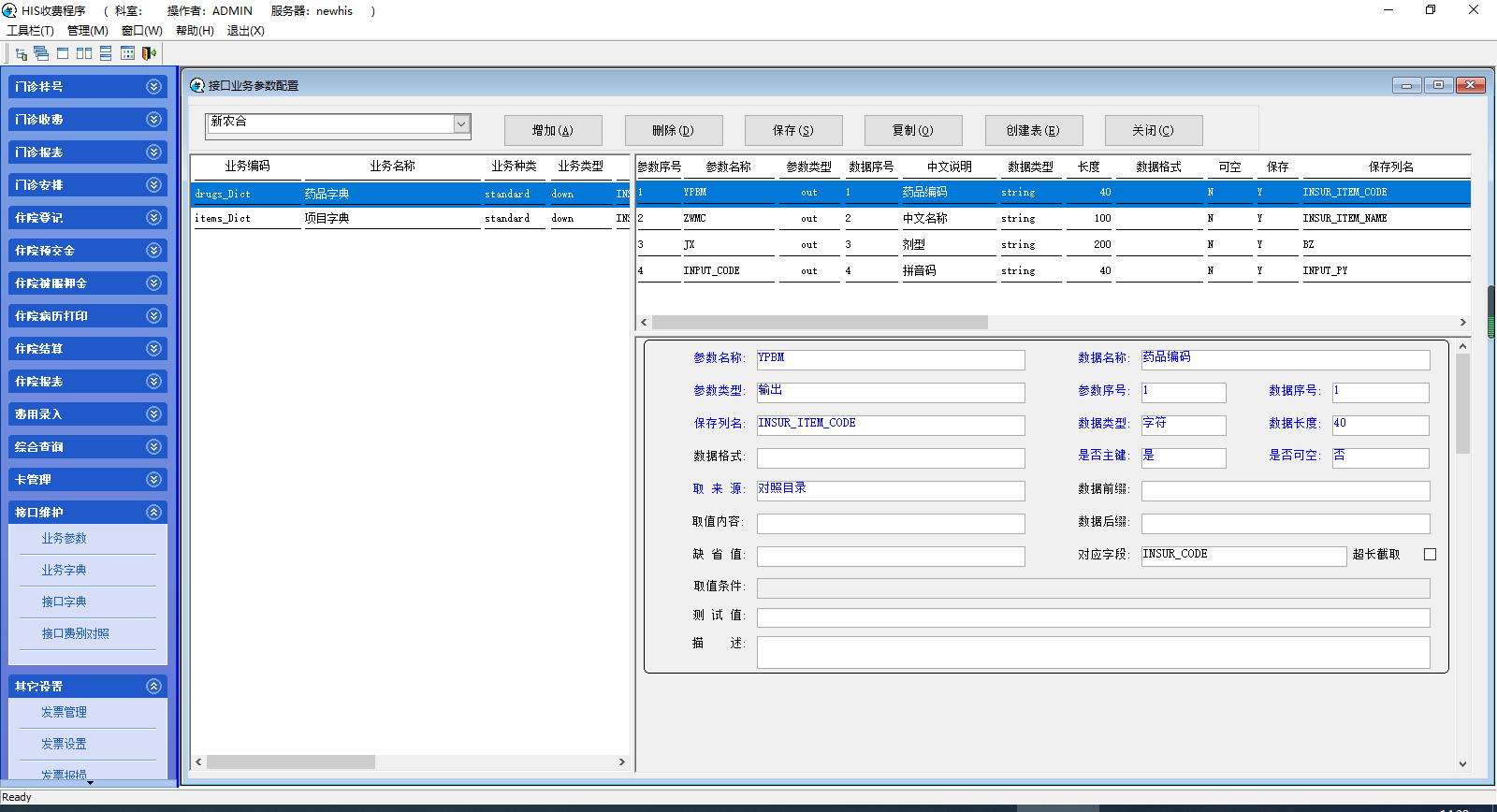This screenshot has height=812, width=1497.
Task: Toggle the 超长截取 checkbox
Action: pyautogui.click(x=1430, y=554)
